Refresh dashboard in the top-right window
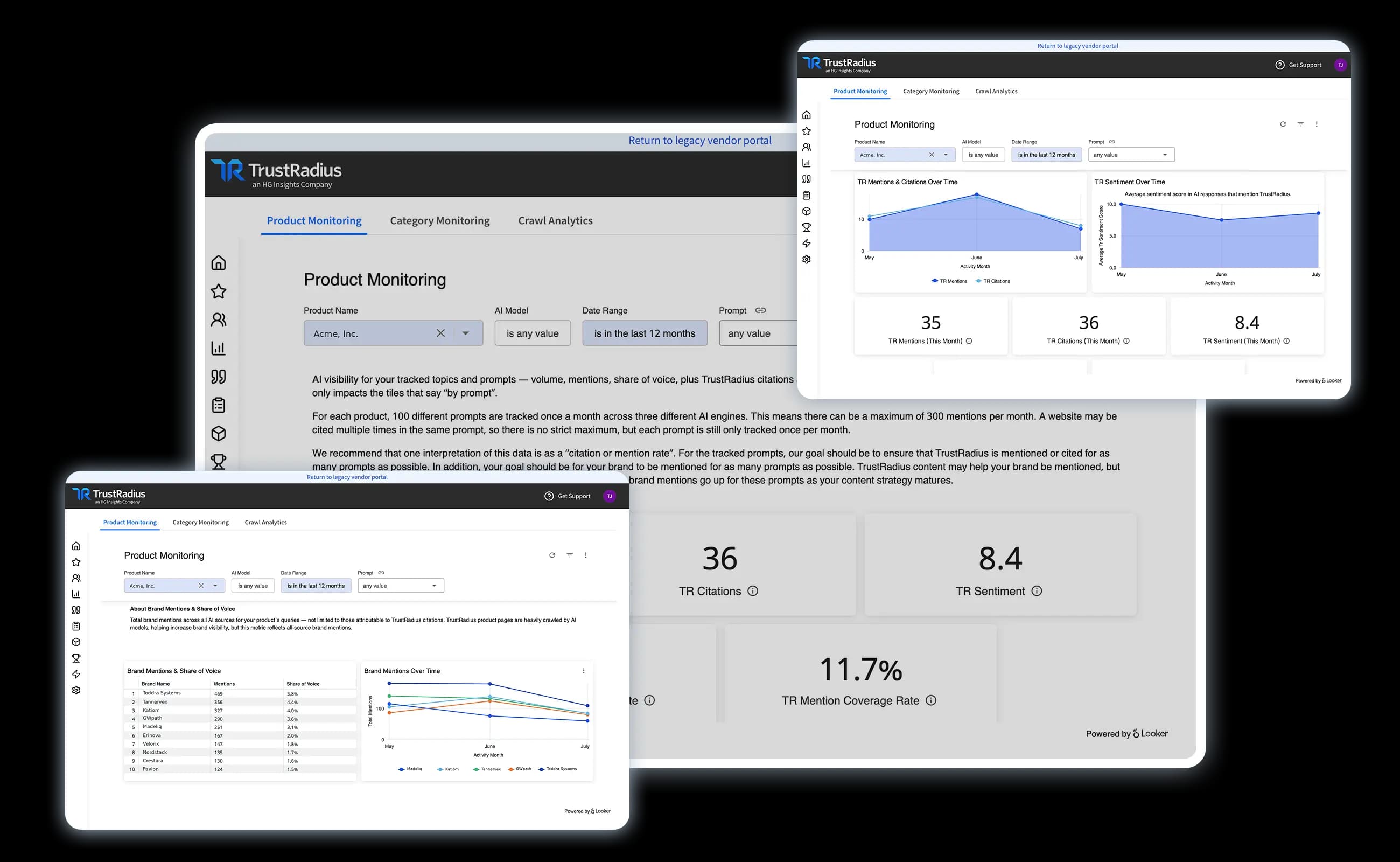This screenshot has width=1400, height=862. [1283, 124]
